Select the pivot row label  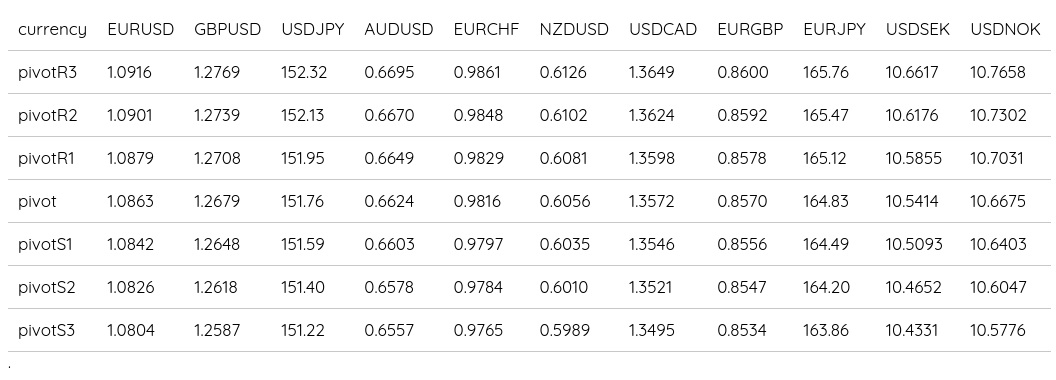(x=37, y=201)
